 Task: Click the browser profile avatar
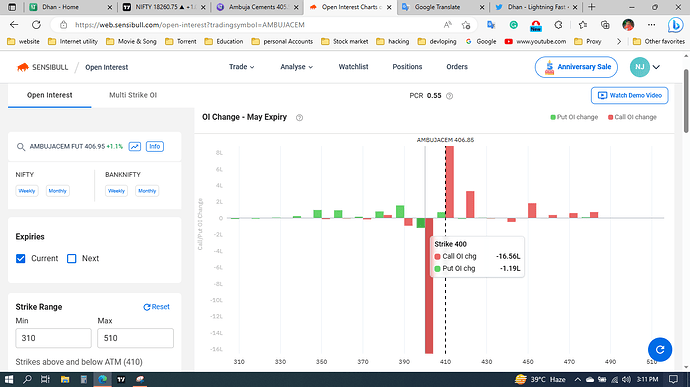coord(628,25)
